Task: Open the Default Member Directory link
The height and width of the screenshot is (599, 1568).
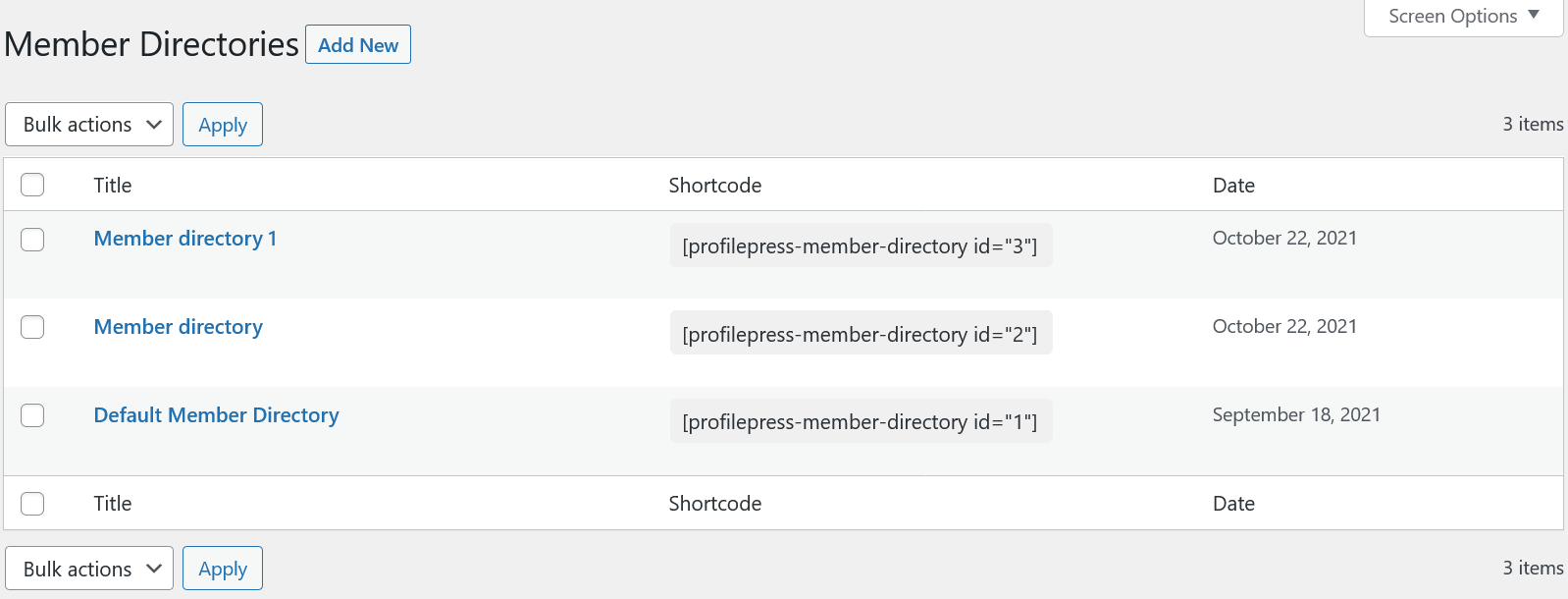Action: (x=216, y=415)
